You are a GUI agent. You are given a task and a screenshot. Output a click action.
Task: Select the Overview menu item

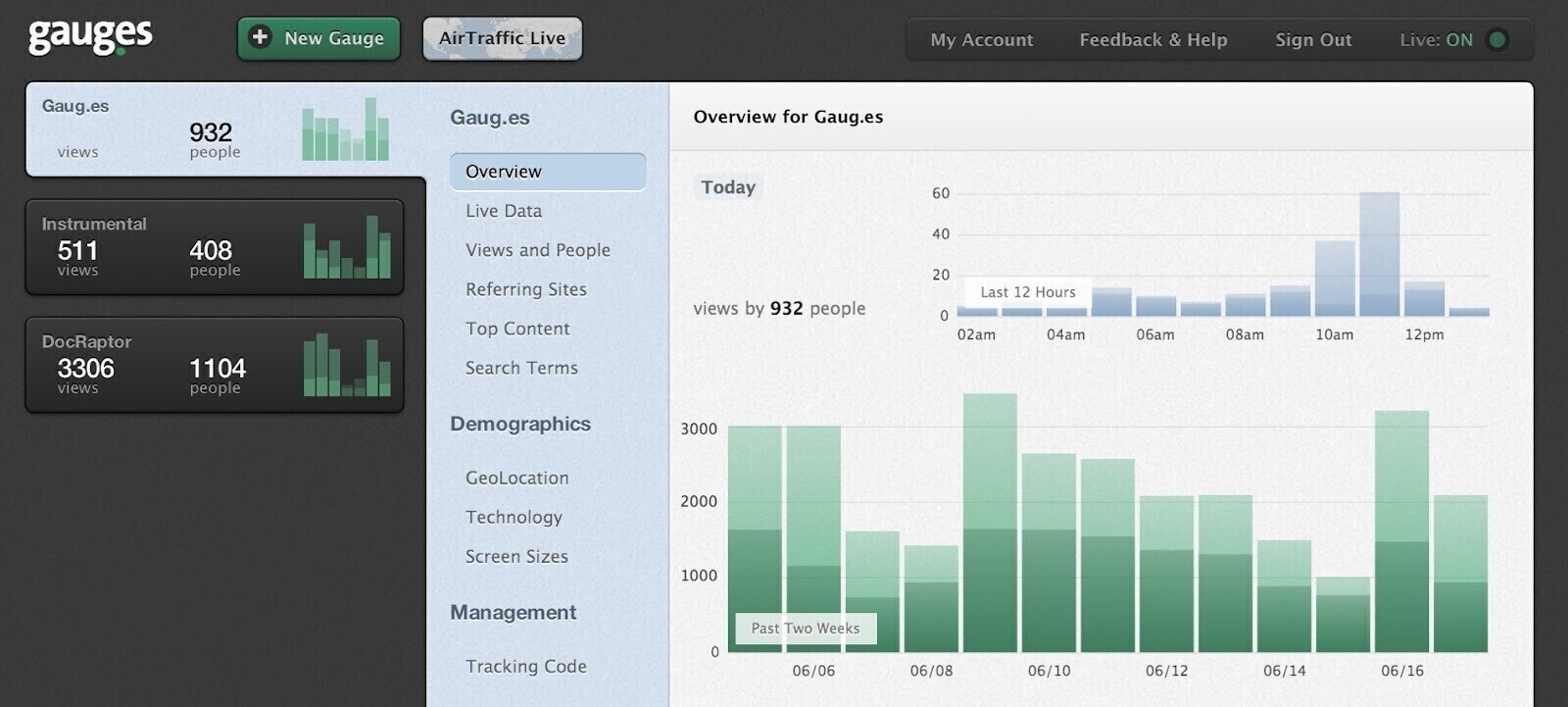(548, 172)
